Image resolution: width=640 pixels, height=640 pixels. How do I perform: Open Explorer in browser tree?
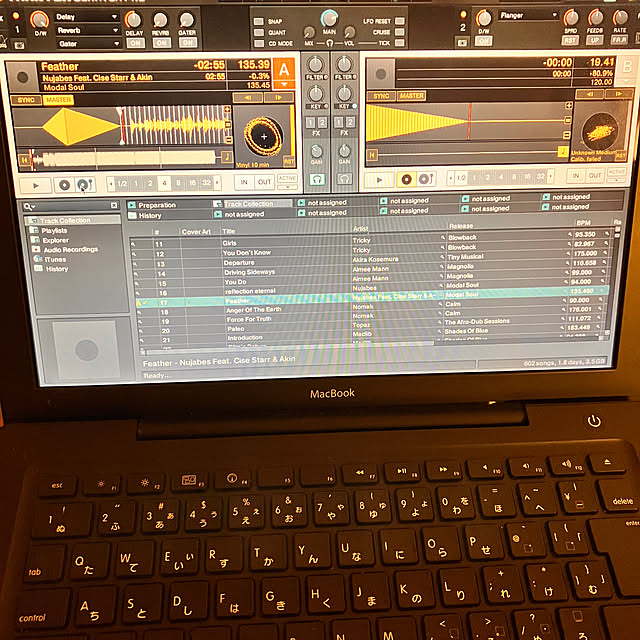[x=51, y=240]
